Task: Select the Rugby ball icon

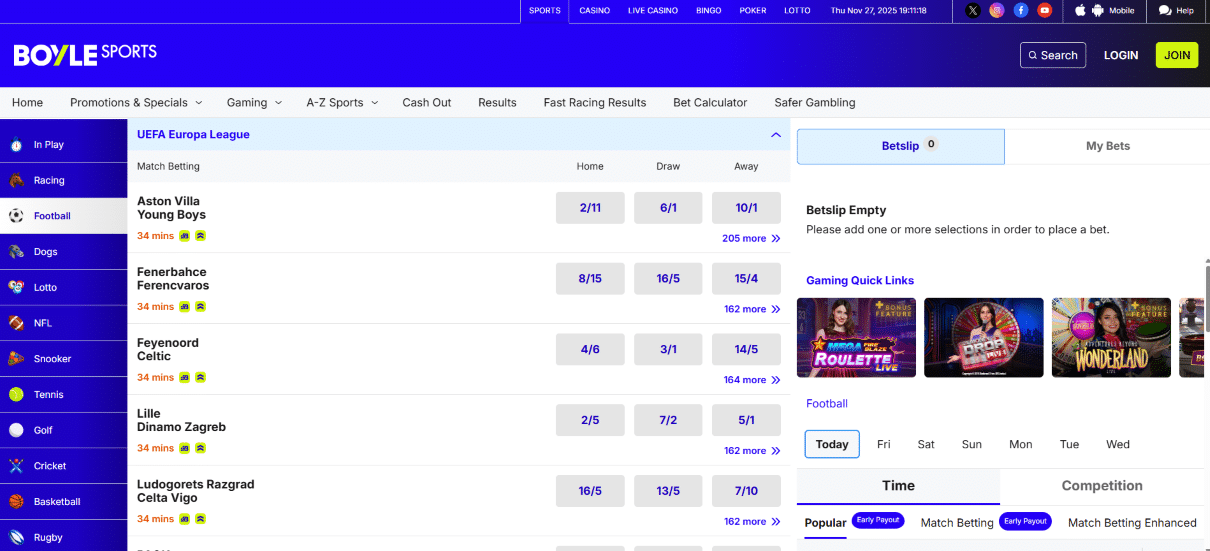Action: [16, 537]
